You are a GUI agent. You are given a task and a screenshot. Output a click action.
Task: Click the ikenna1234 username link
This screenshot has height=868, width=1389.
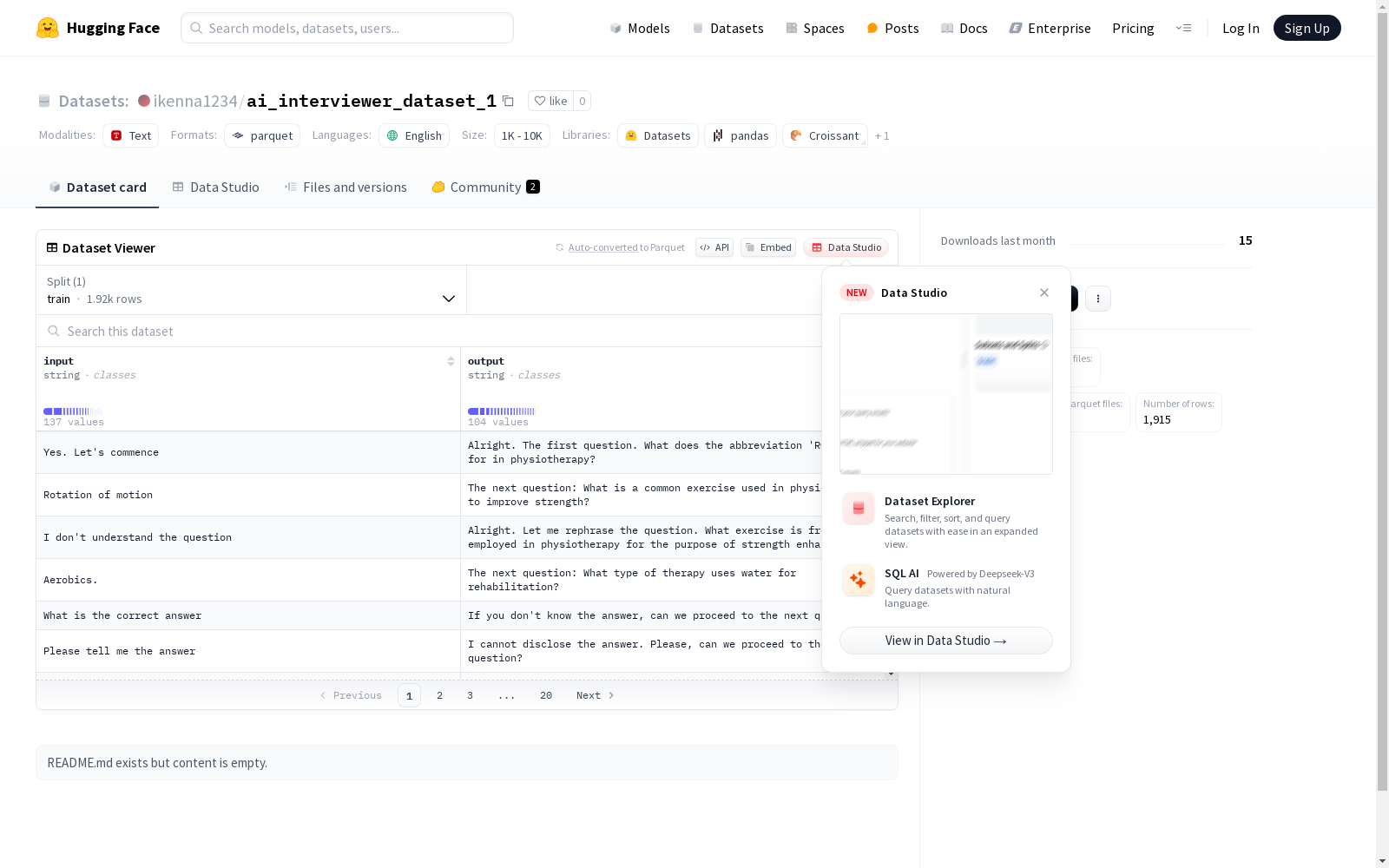195,102
